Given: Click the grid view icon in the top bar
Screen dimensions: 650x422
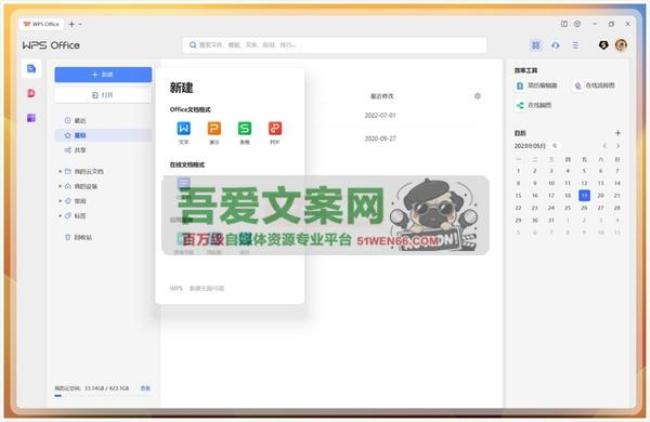Looking at the screenshot, I should click(536, 45).
